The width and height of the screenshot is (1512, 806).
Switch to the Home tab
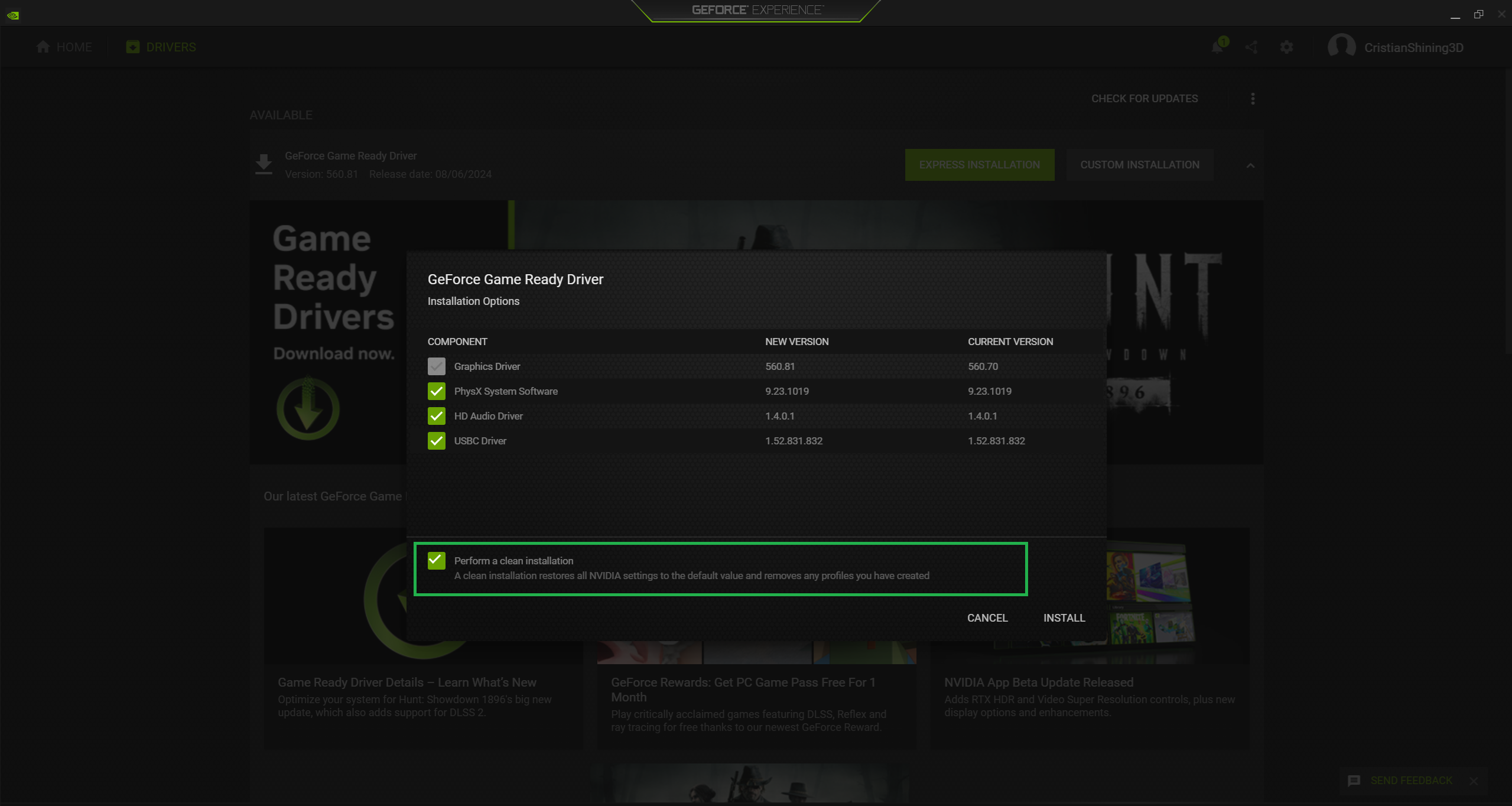coord(64,47)
